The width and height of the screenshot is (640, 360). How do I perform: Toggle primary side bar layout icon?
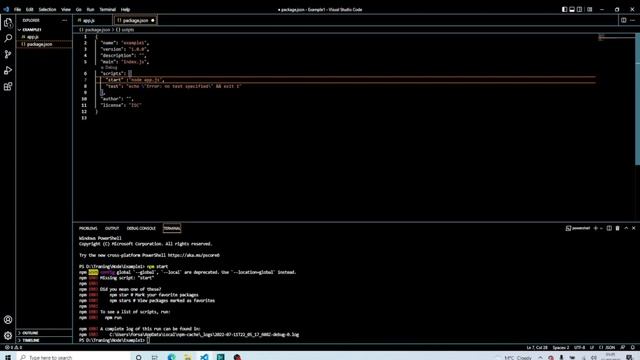point(564,9)
